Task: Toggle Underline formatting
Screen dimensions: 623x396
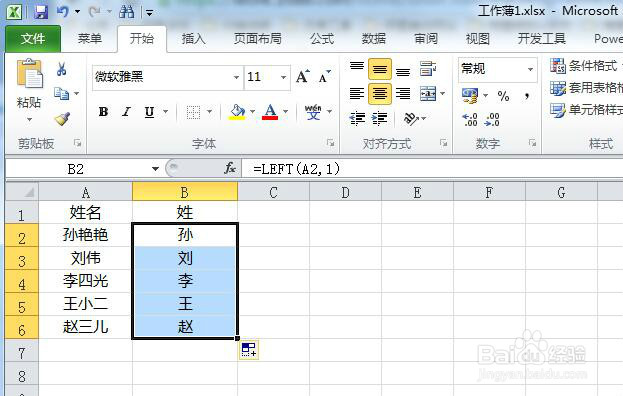Action: pos(149,112)
